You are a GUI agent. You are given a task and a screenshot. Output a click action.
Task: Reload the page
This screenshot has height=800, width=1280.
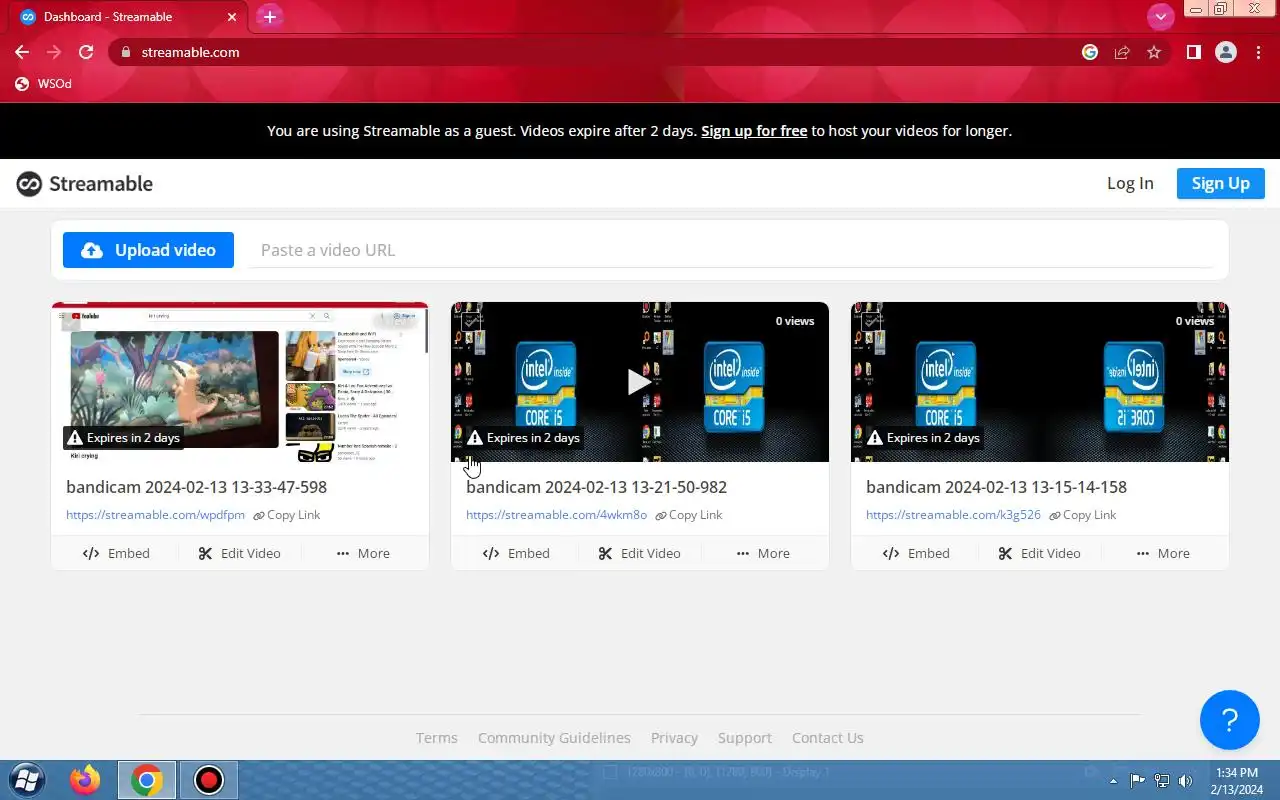click(x=86, y=52)
